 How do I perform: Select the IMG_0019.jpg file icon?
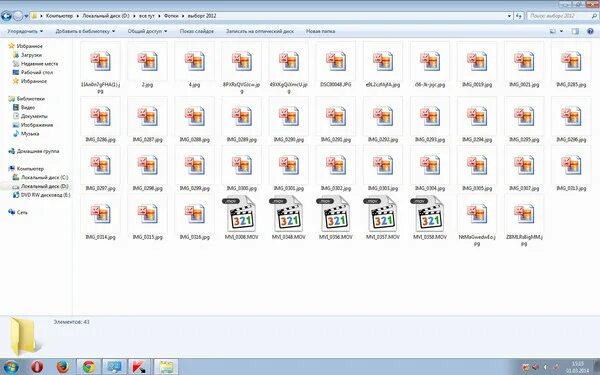pyautogui.click(x=477, y=61)
